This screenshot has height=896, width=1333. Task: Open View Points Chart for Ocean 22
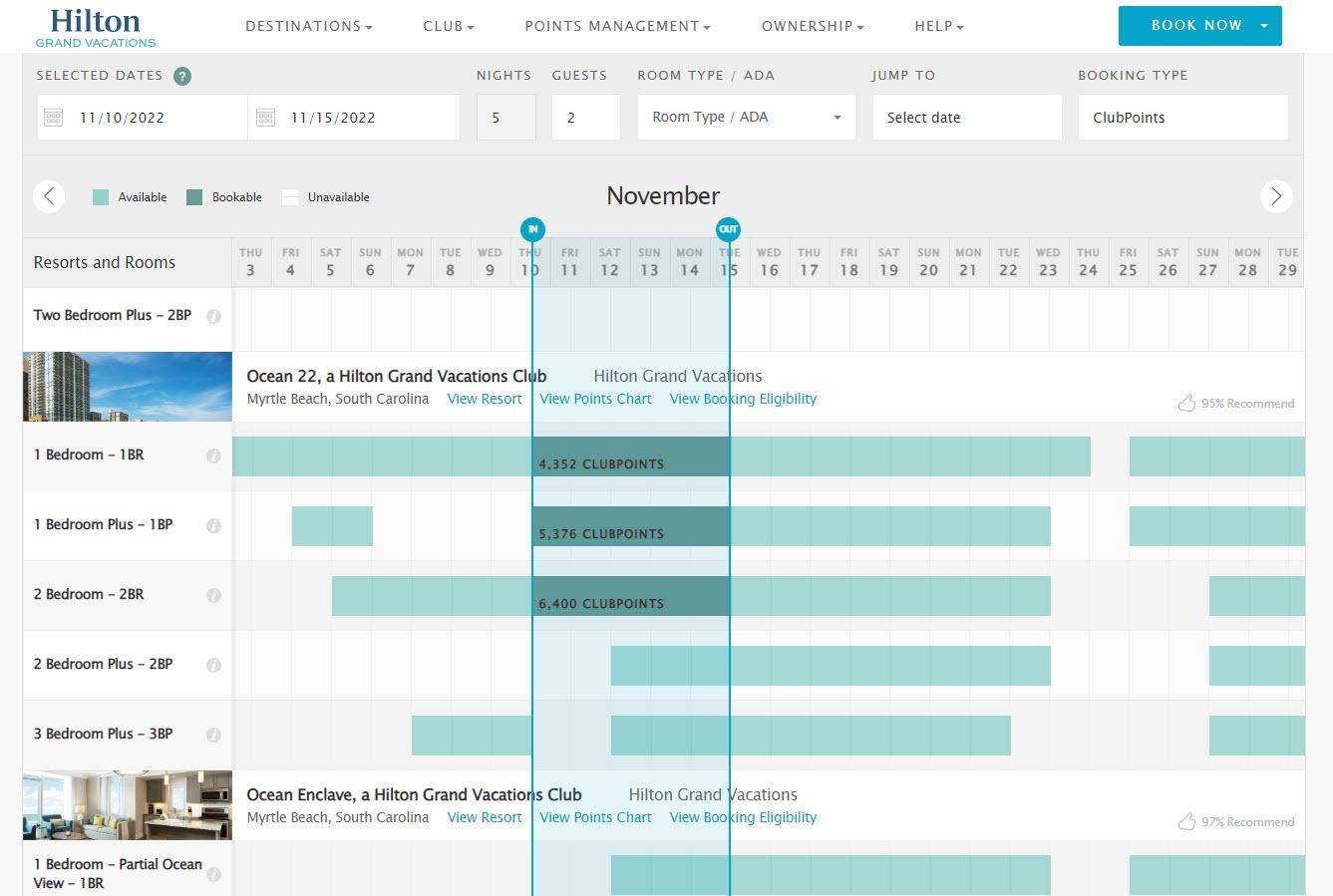pyautogui.click(x=595, y=399)
